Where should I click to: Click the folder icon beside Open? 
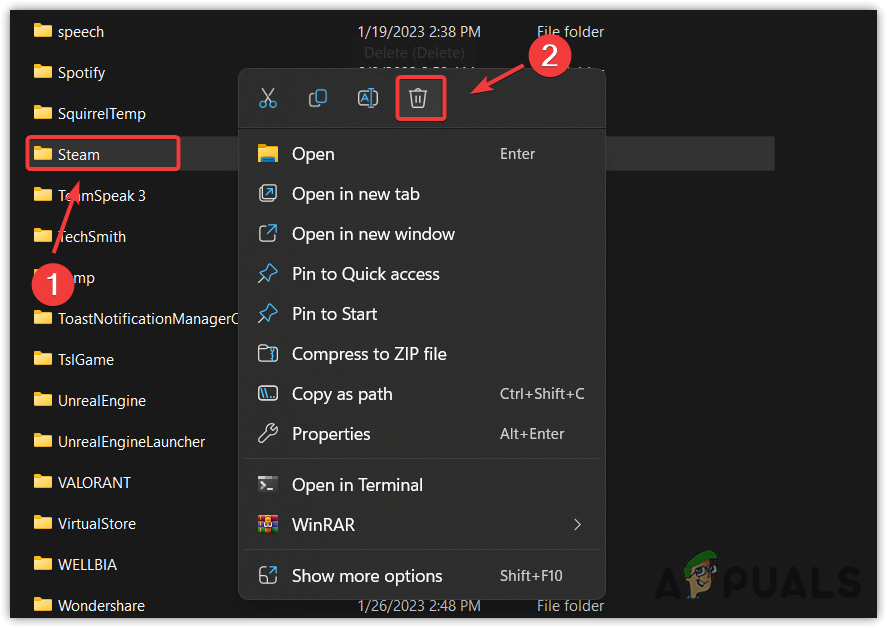coord(268,153)
